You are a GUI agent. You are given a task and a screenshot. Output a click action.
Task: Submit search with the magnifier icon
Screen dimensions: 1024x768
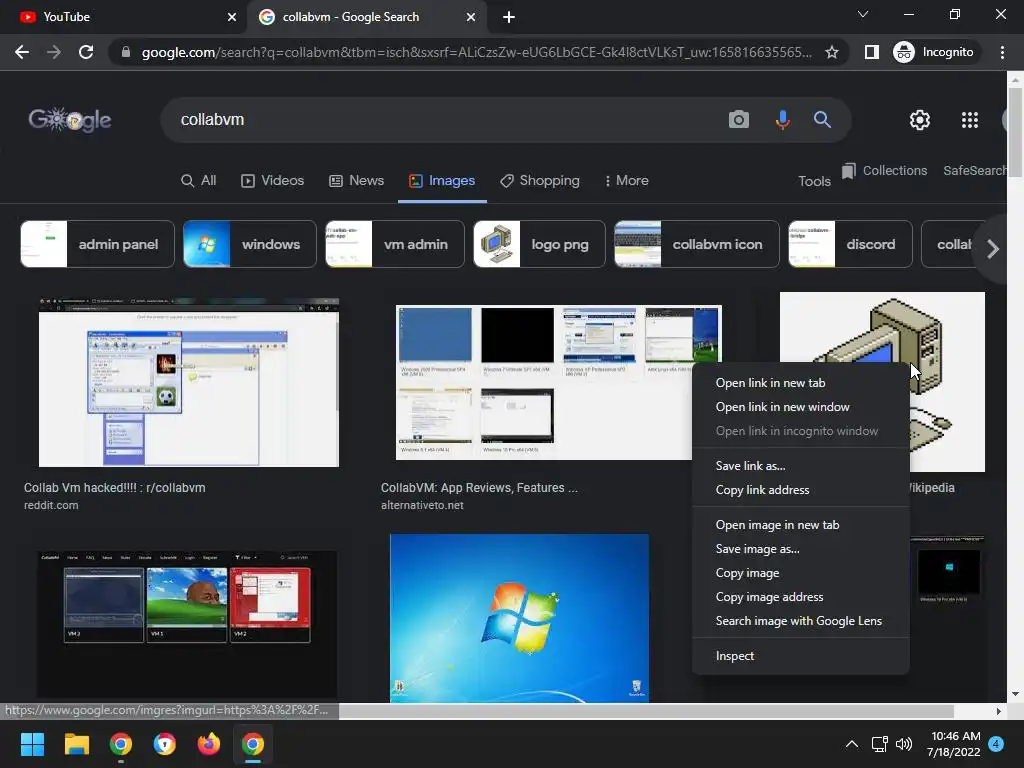(822, 120)
